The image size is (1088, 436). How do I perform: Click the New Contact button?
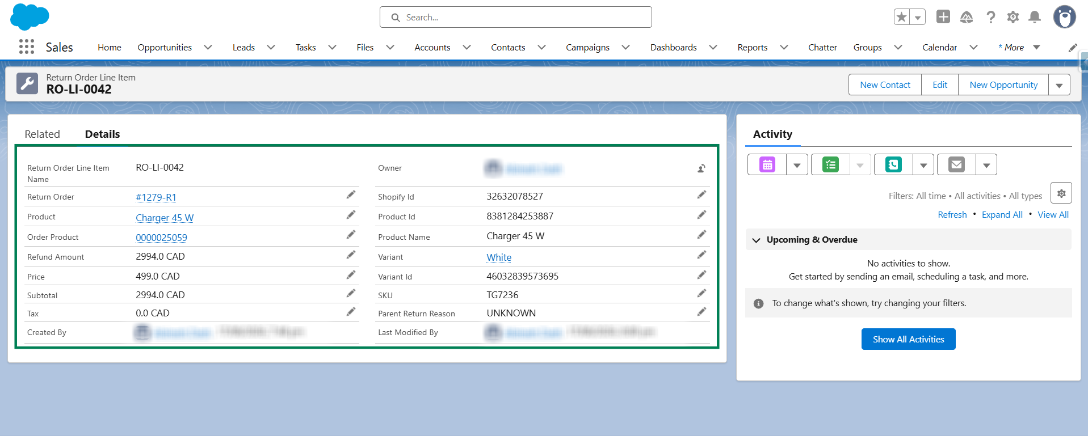click(885, 85)
